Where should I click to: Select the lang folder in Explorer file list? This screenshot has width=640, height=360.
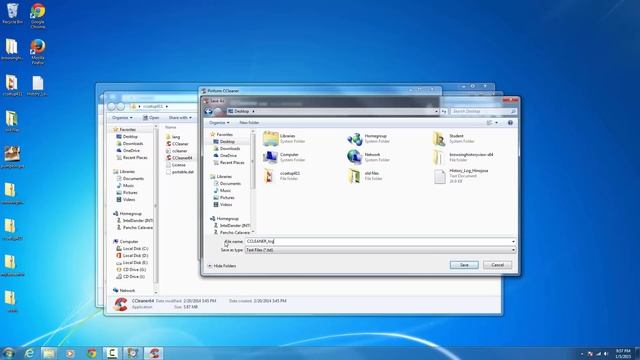click(x=176, y=137)
